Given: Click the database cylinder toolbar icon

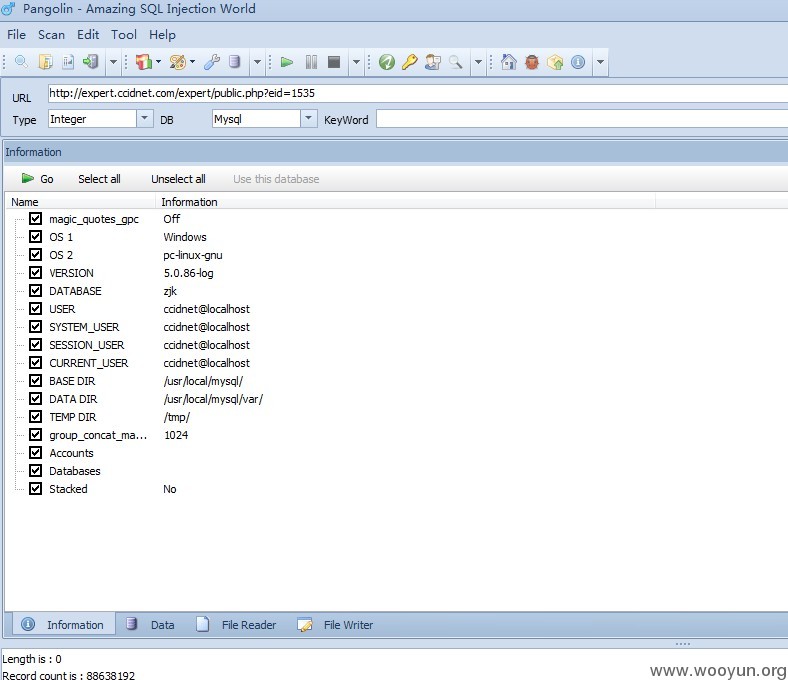Looking at the screenshot, I should [x=234, y=62].
